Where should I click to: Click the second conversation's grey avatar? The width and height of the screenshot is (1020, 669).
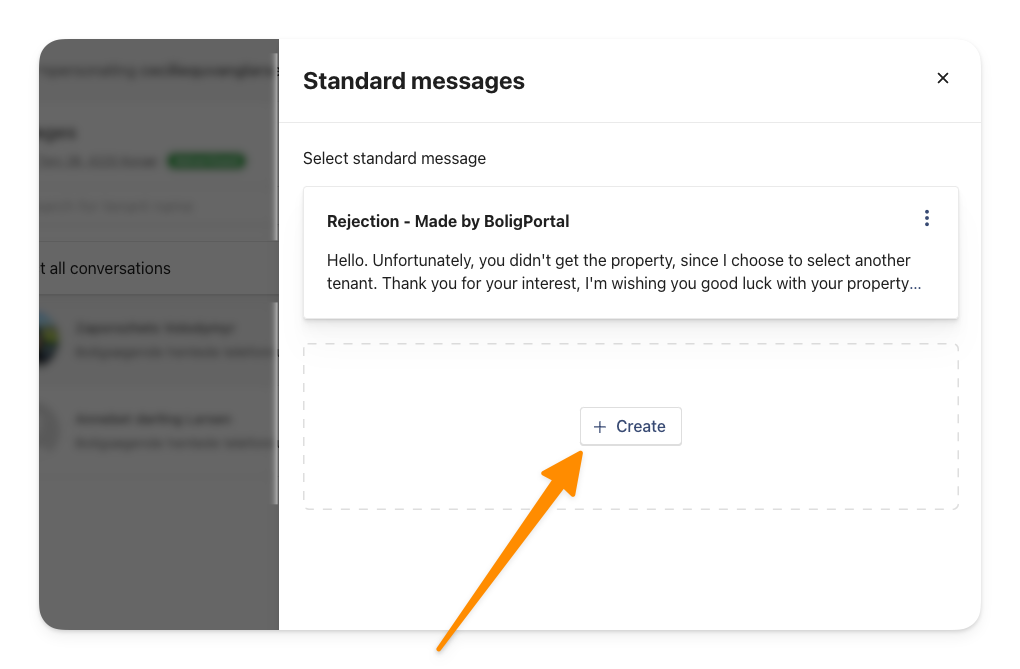48,430
